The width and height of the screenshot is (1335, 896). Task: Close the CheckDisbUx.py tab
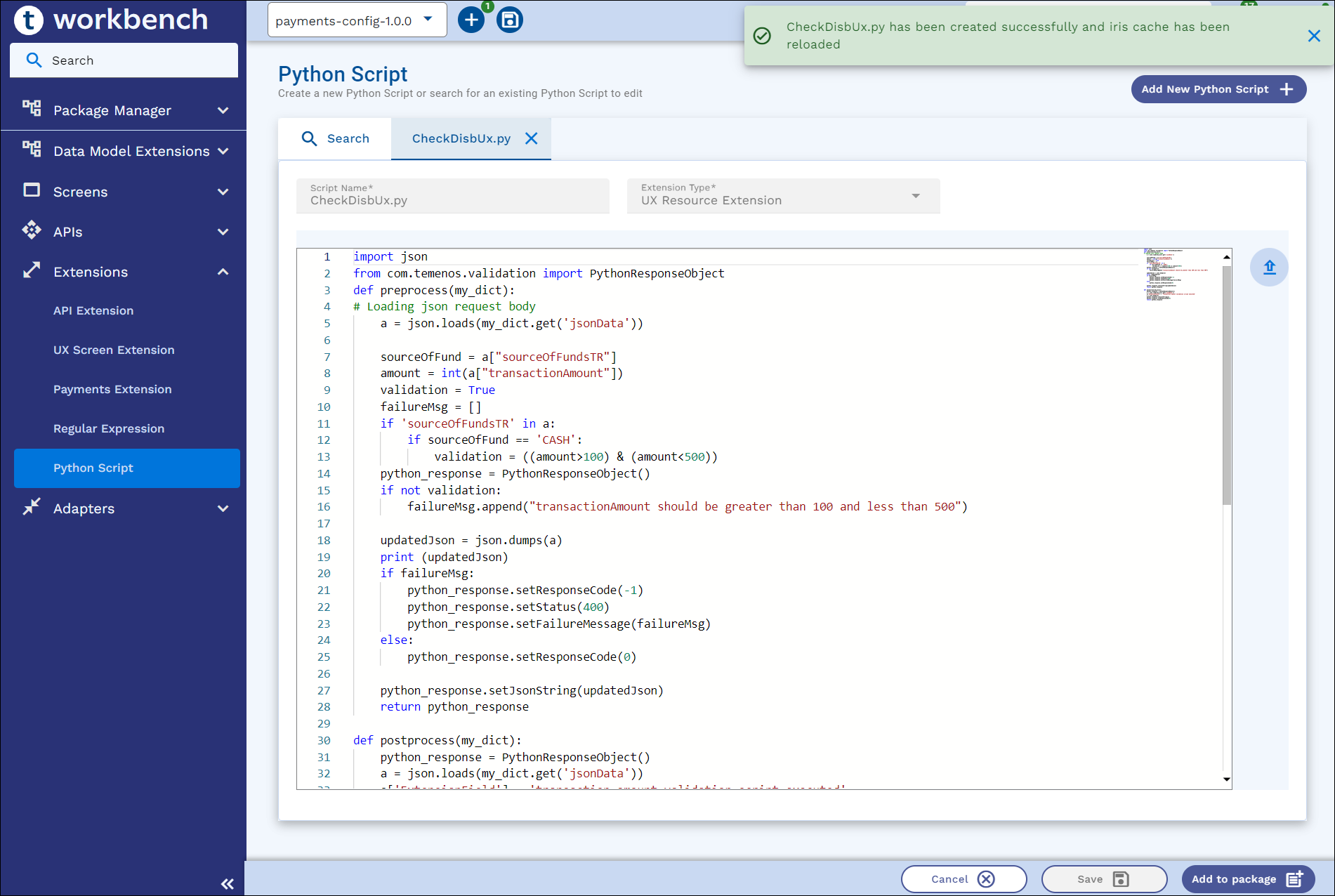pos(532,138)
